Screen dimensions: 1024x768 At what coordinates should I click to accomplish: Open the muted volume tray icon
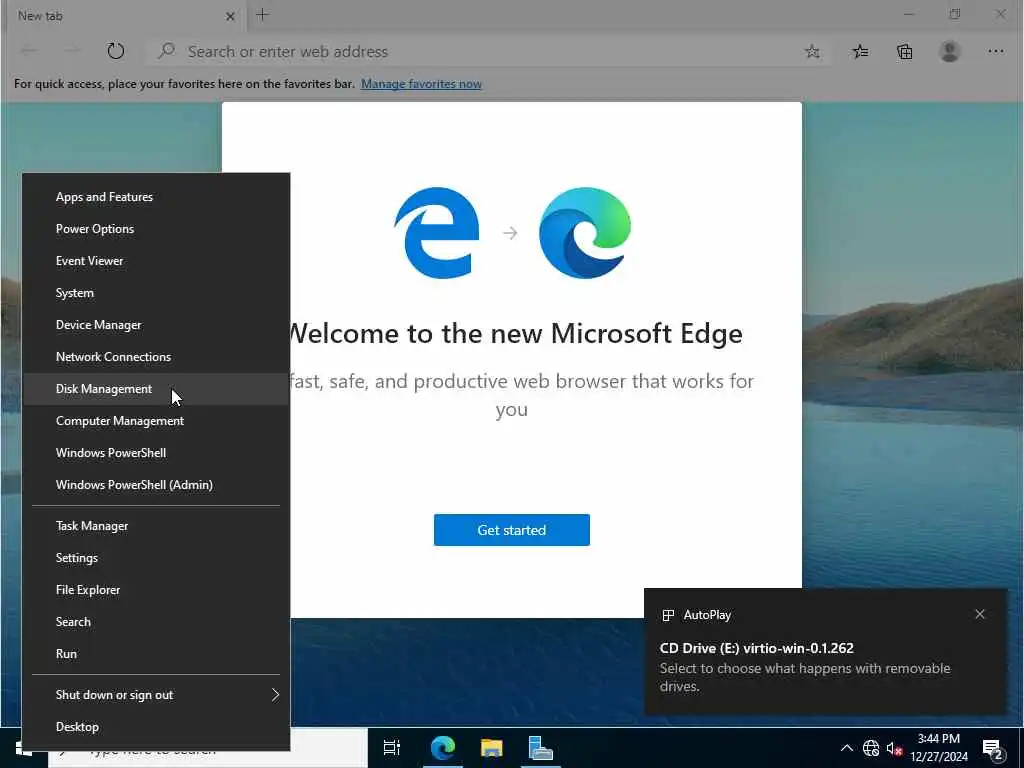click(x=894, y=748)
